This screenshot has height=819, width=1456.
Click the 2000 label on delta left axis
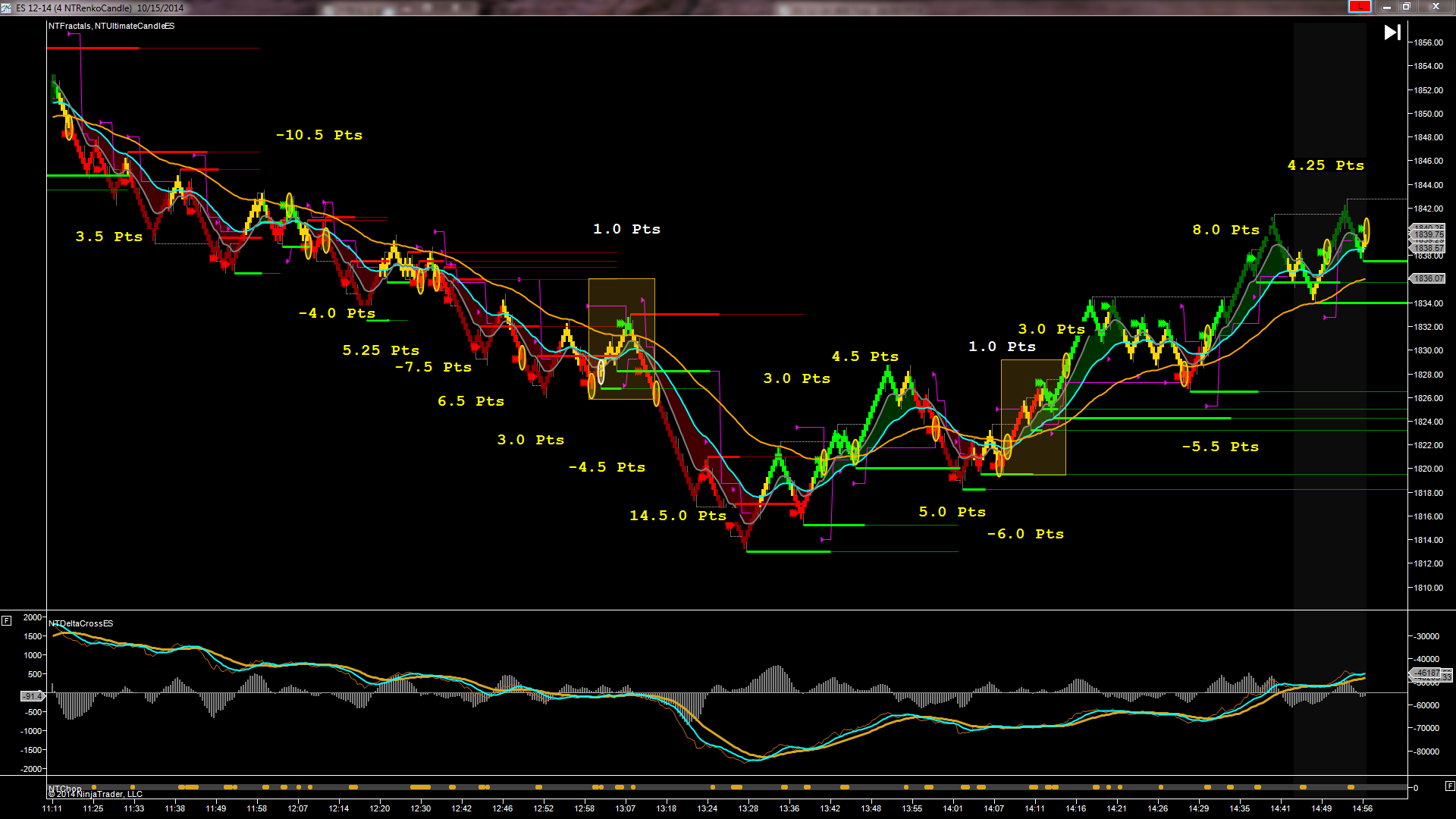click(33, 617)
